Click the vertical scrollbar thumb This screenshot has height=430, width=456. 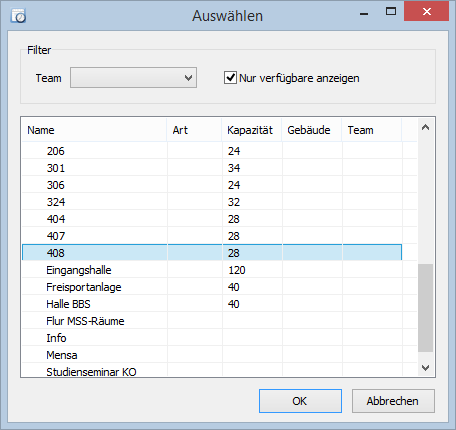[x=425, y=308]
